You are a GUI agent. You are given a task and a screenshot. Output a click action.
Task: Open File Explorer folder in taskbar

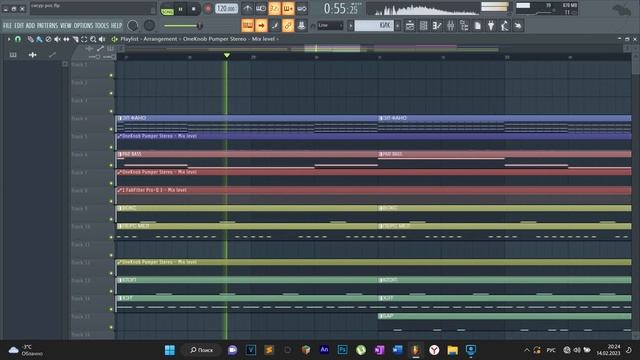click(x=452, y=350)
